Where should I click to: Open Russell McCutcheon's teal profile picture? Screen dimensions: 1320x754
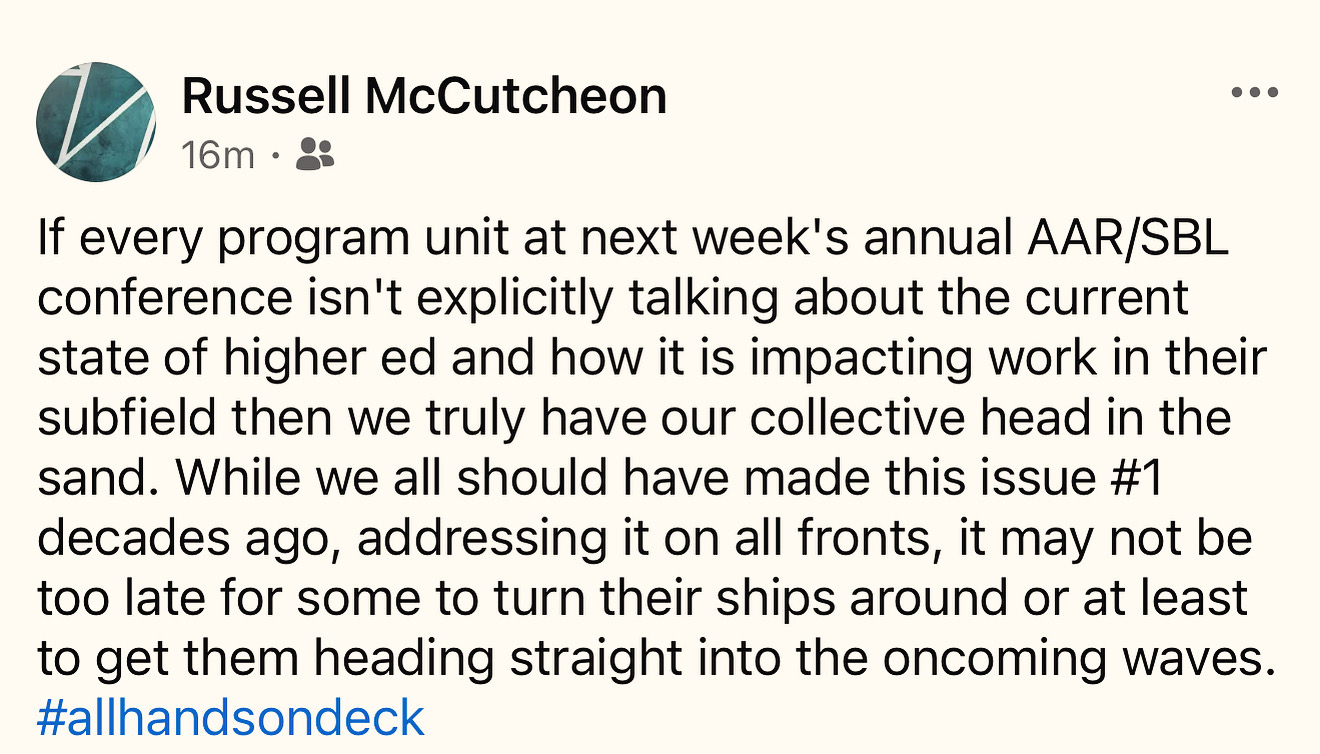pyautogui.click(x=96, y=121)
